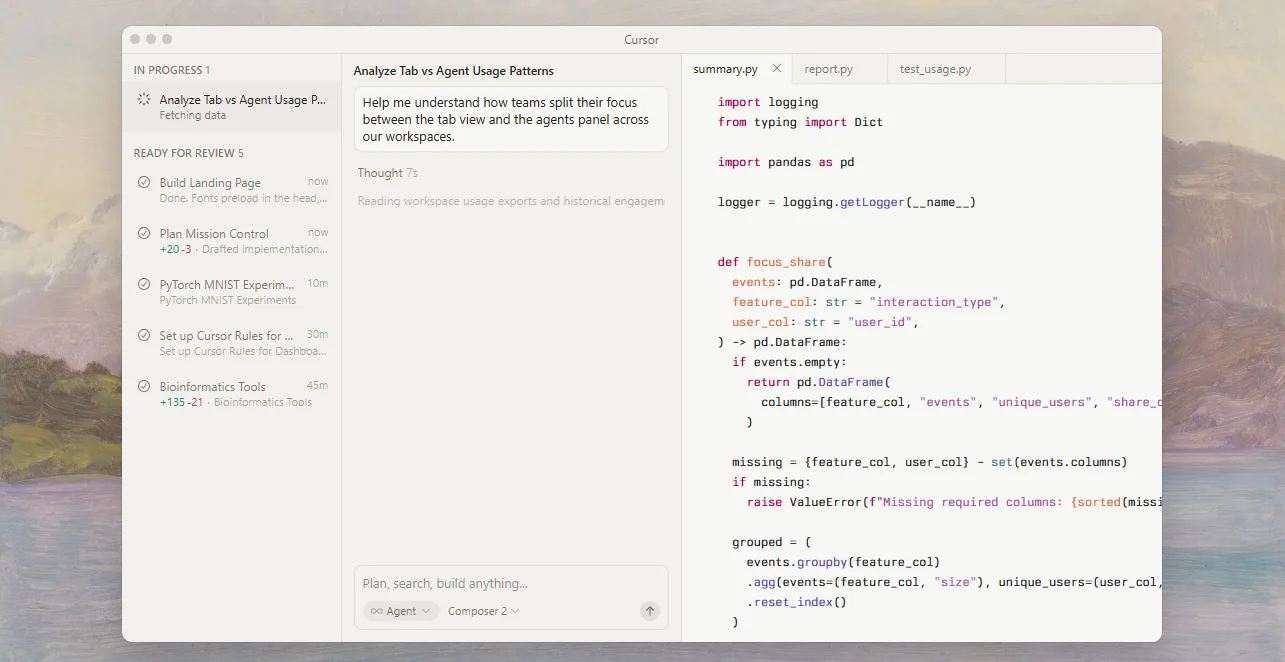Expand the Thought 7s reasoning section
The width and height of the screenshot is (1285, 662).
click(x=387, y=173)
